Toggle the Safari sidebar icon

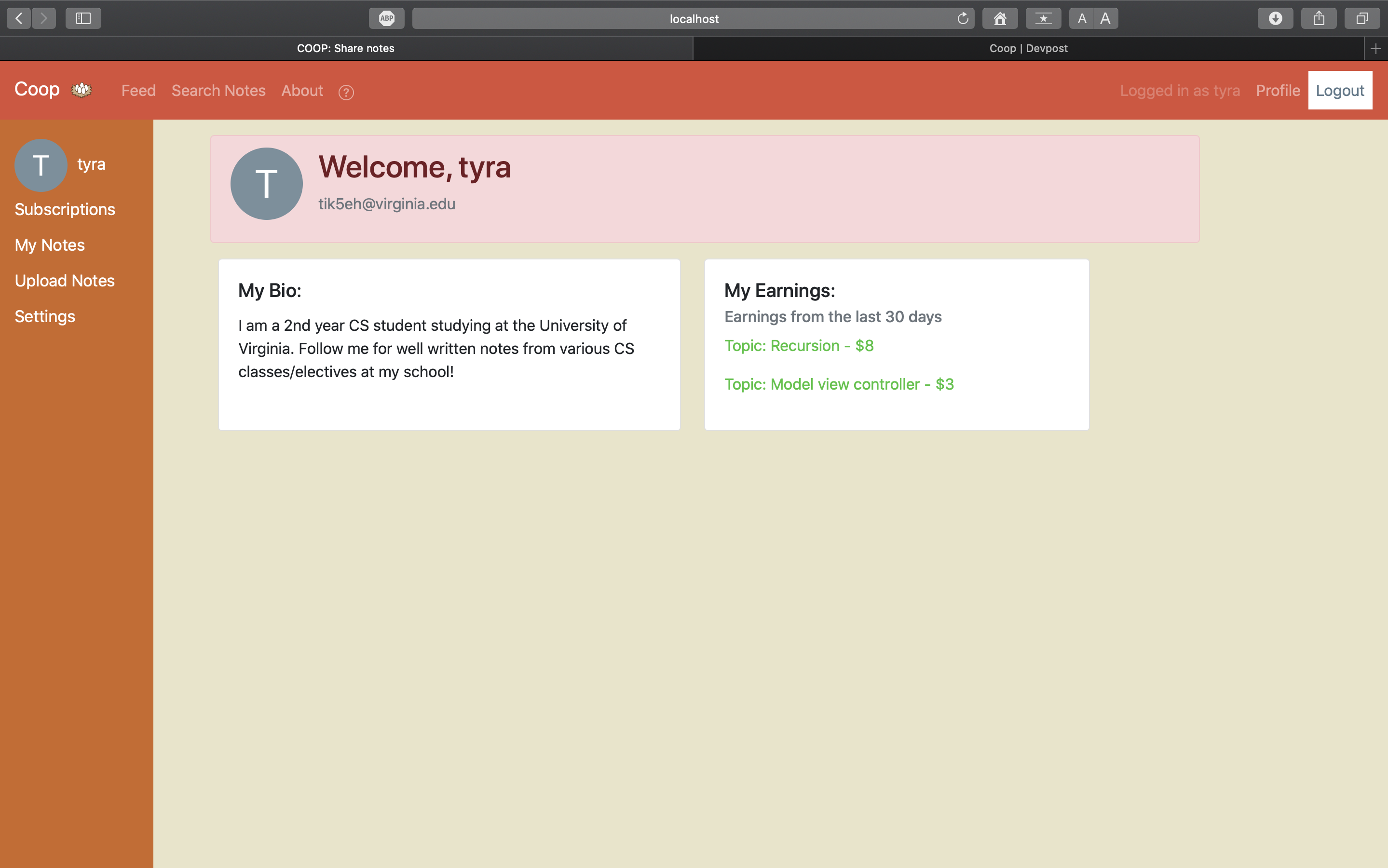[83, 18]
